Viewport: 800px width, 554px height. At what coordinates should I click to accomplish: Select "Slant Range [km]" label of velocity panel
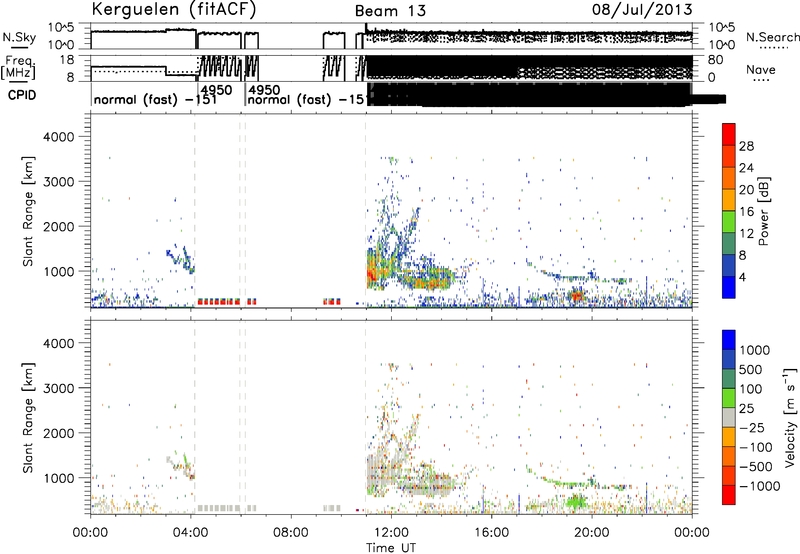click(x=28, y=418)
